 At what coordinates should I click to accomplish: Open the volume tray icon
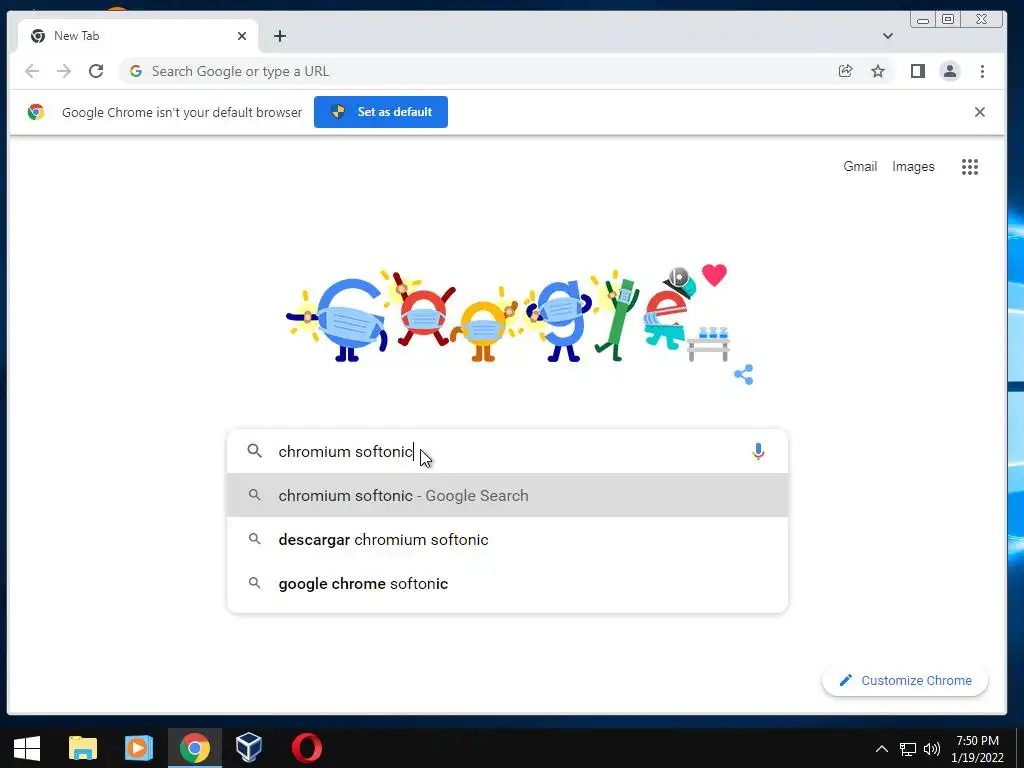[x=932, y=749]
